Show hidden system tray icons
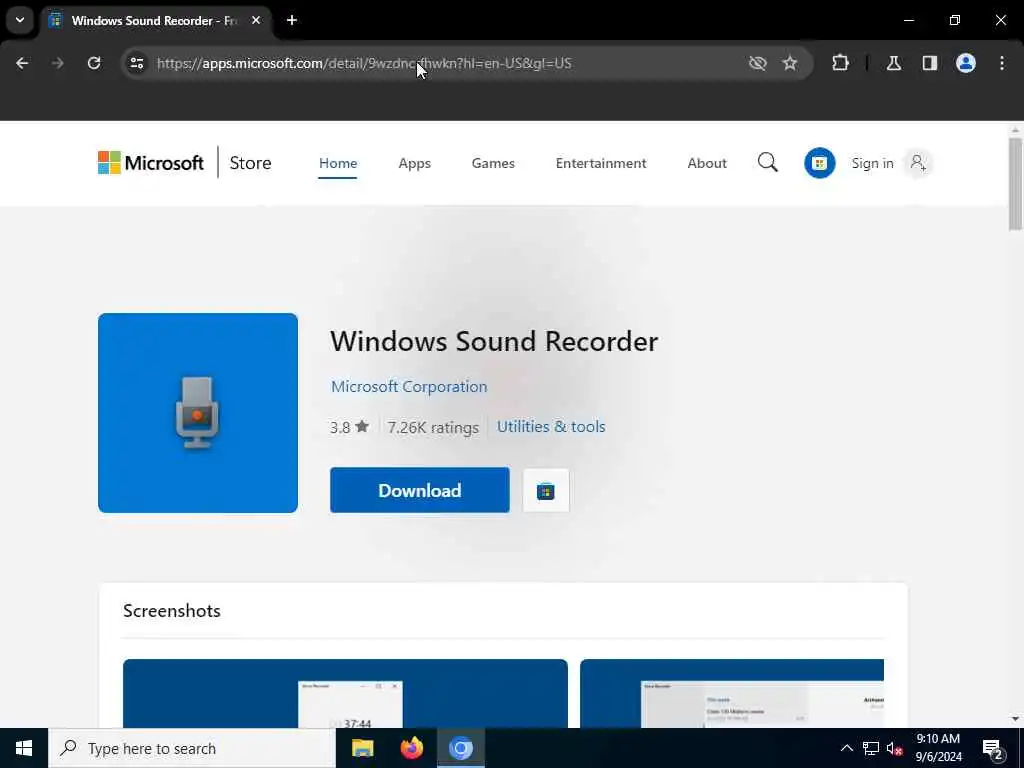This screenshot has width=1024, height=768. (x=846, y=748)
